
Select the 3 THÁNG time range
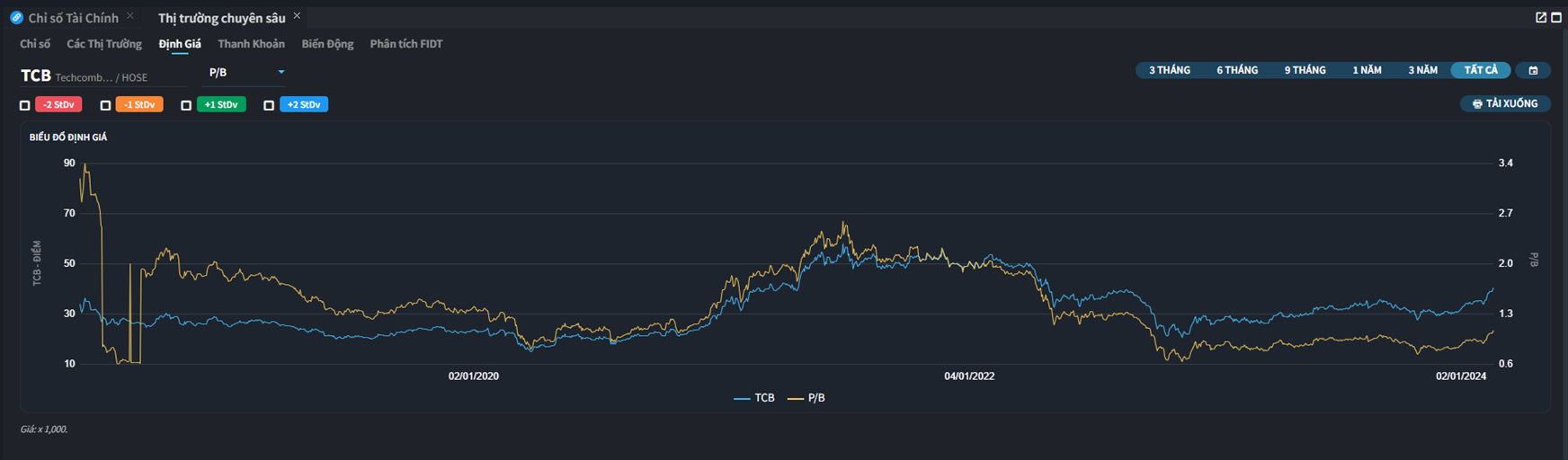tap(1169, 70)
